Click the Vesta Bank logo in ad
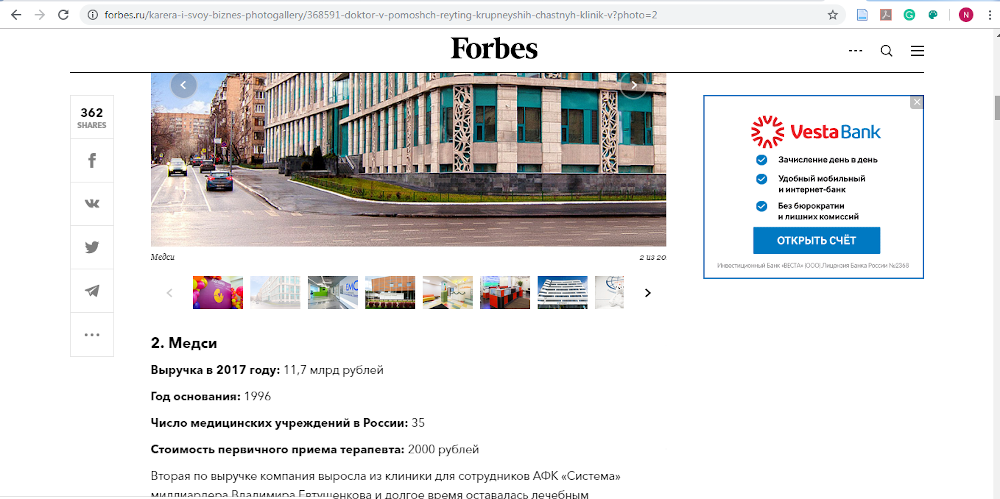This screenshot has width=1000, height=499. pyautogui.click(x=816, y=131)
